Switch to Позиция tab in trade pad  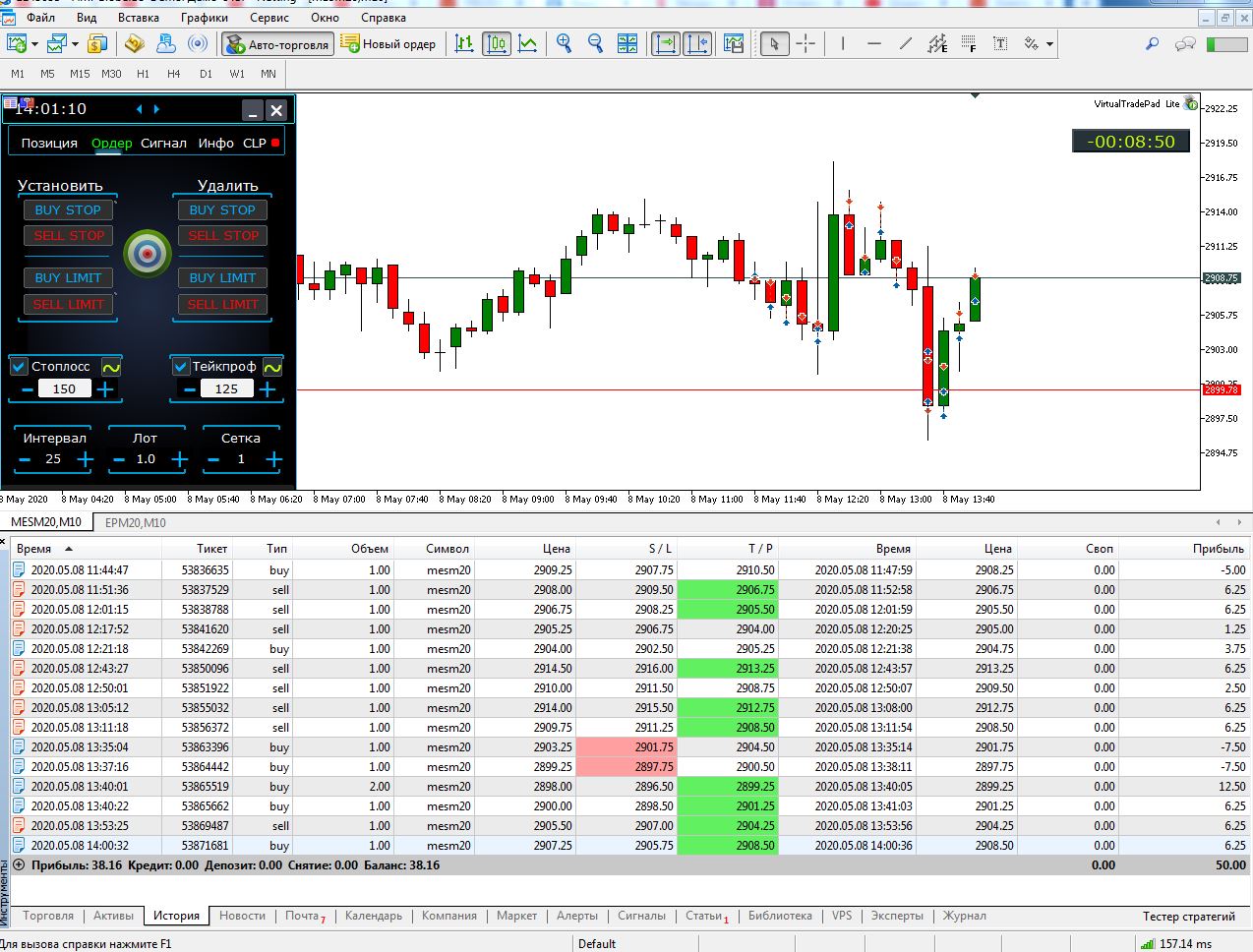(49, 143)
